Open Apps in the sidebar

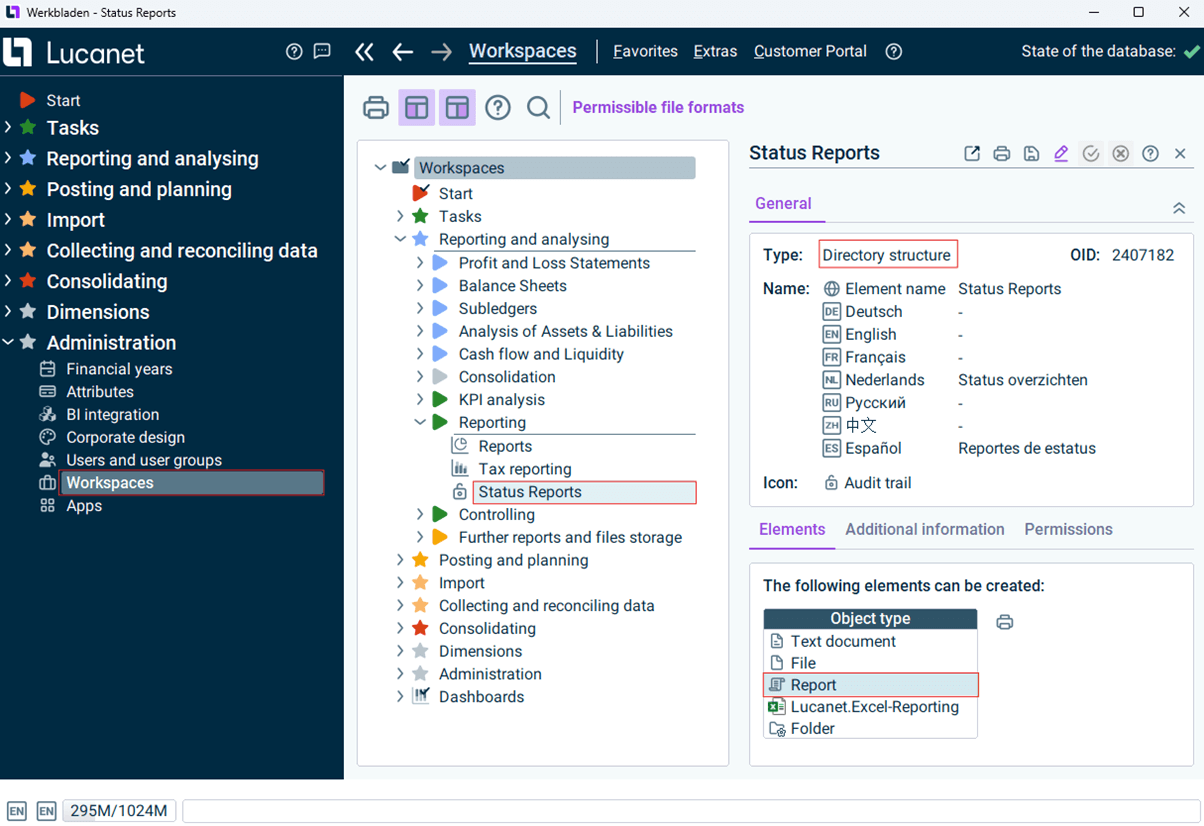84,506
